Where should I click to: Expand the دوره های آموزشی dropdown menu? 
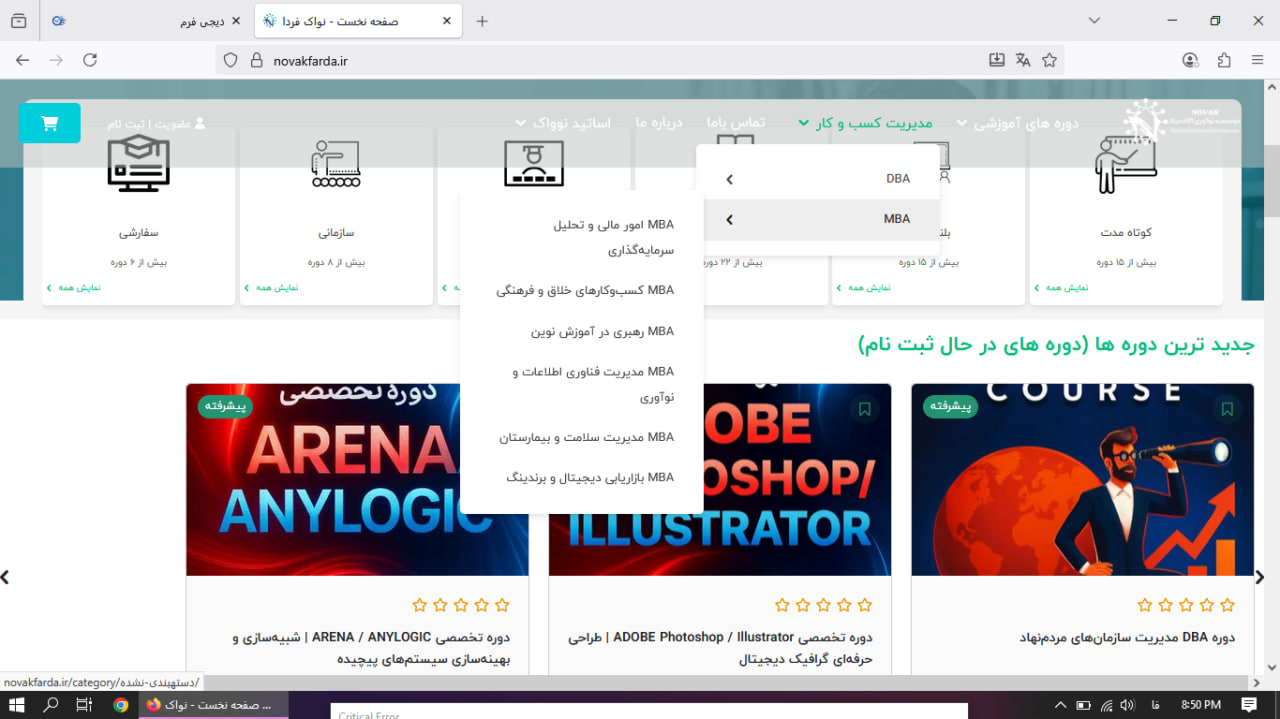tap(1015, 123)
